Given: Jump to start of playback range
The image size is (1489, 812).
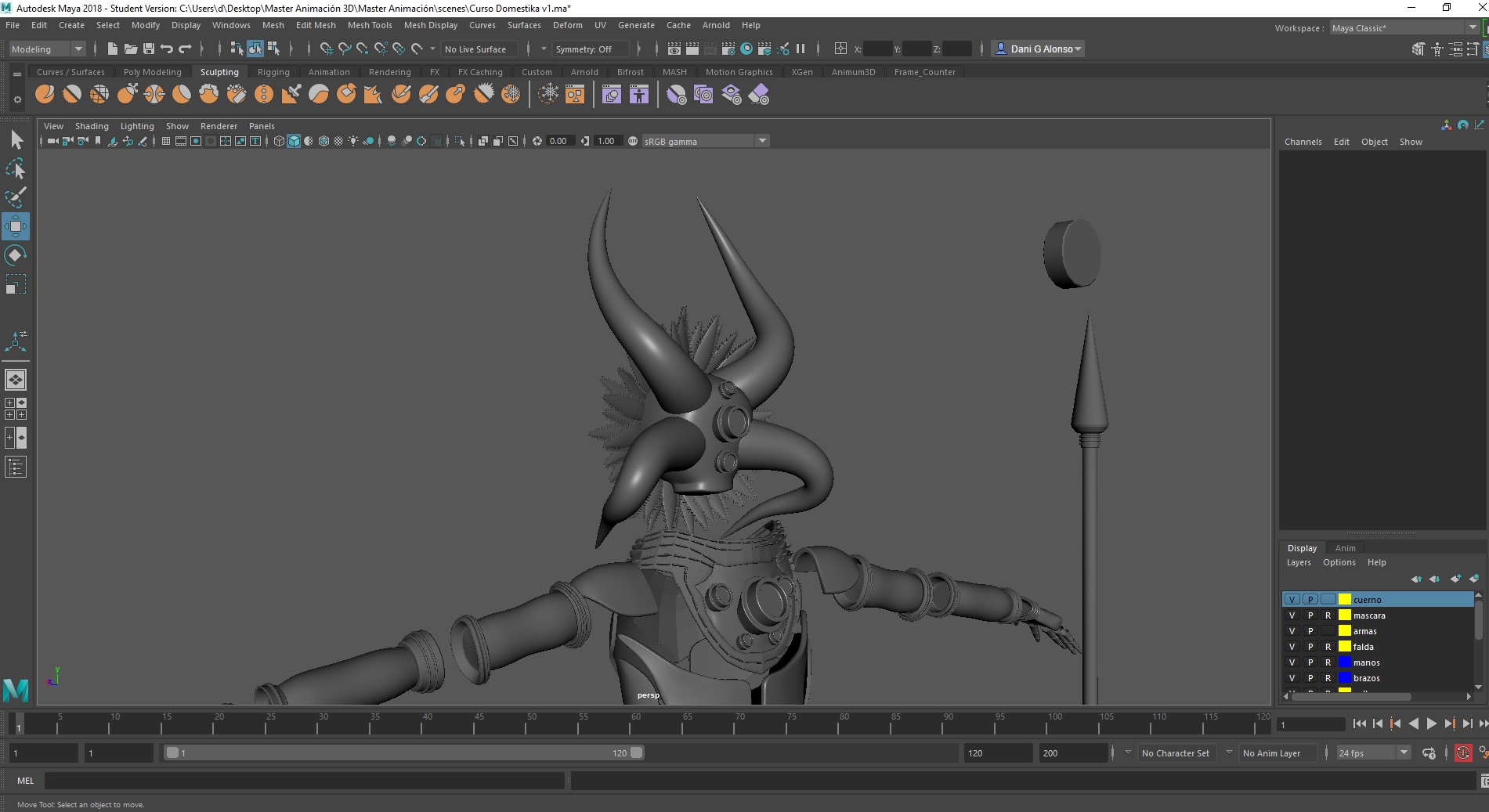Looking at the screenshot, I should click(x=1359, y=724).
